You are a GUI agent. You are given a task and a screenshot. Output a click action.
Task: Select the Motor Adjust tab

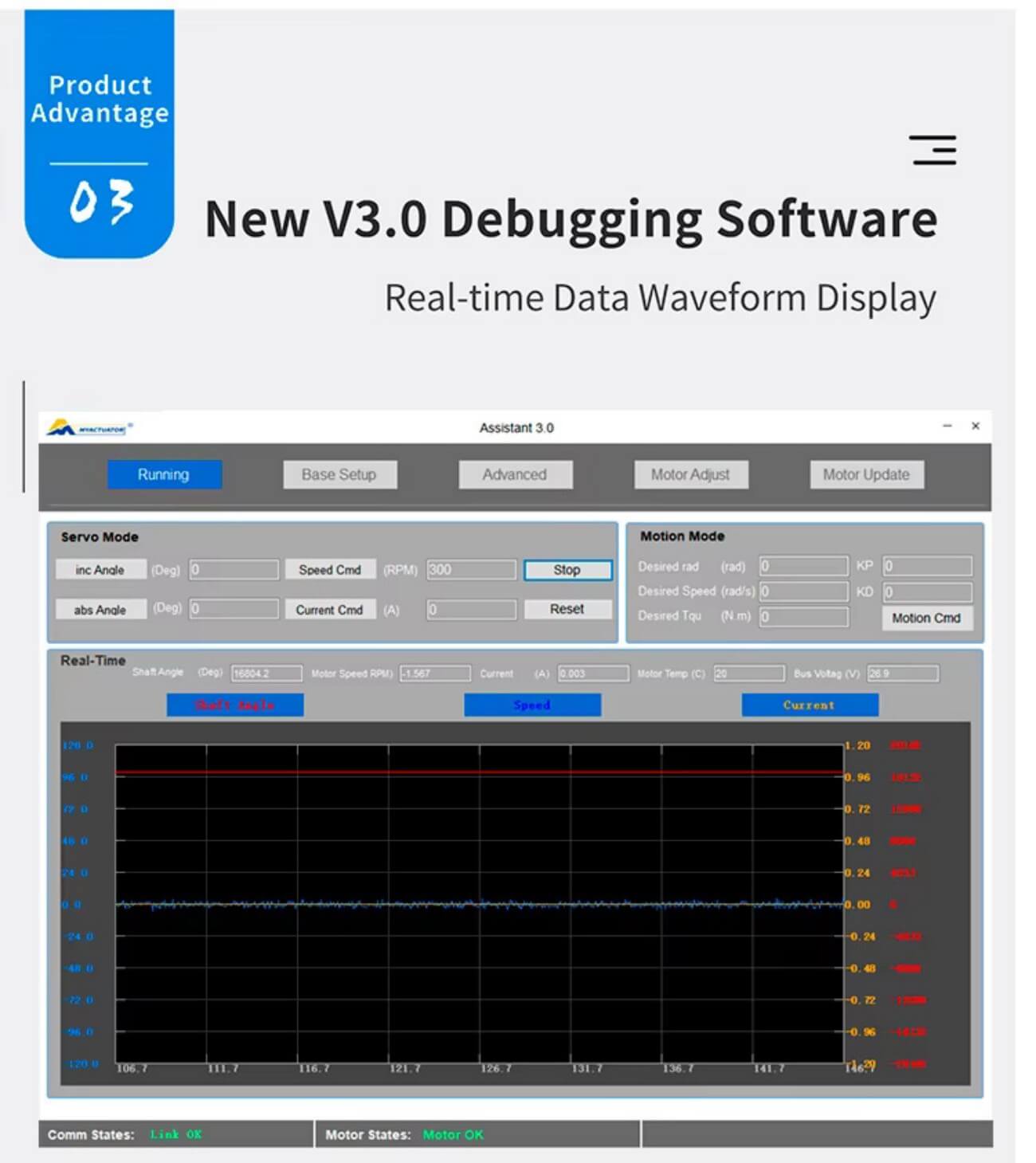[691, 474]
